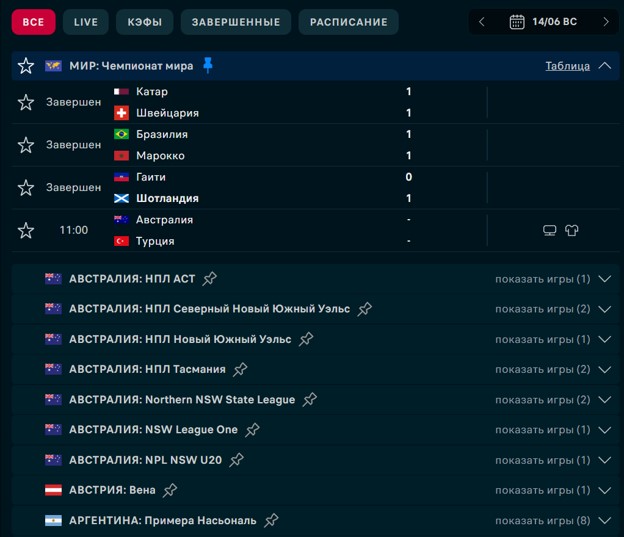The height and width of the screenshot is (537, 624).
Task: Star the Бразилия vs Марокко match
Action: 26,145
